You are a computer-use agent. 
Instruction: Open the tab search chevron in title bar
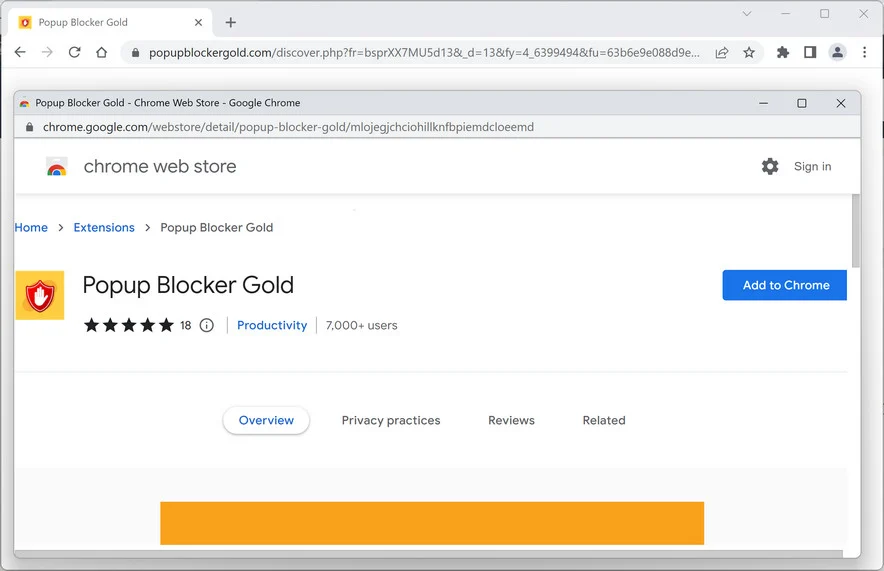click(747, 14)
